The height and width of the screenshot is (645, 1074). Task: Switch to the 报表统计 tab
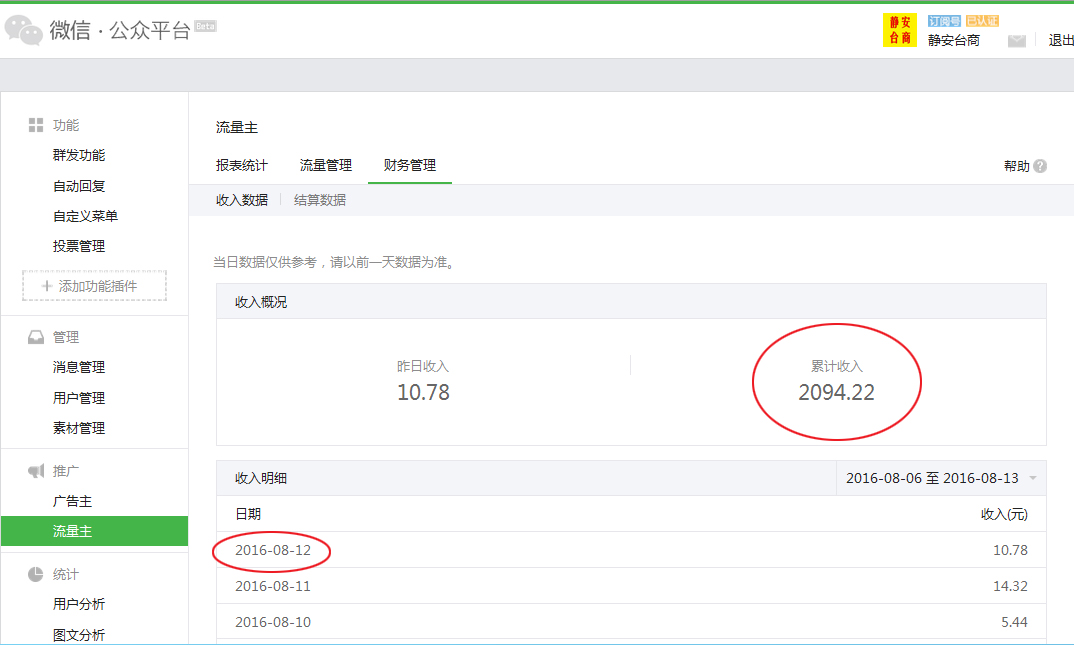[x=242, y=165]
